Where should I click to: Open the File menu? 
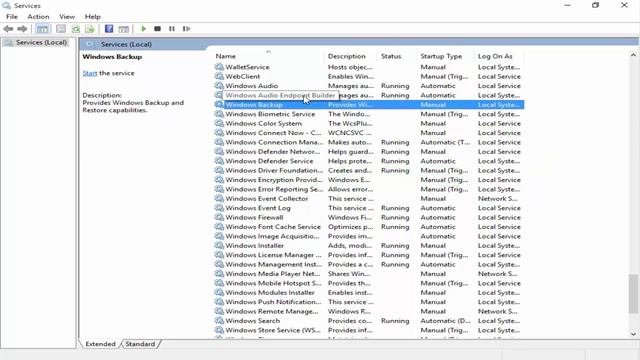click(12, 17)
